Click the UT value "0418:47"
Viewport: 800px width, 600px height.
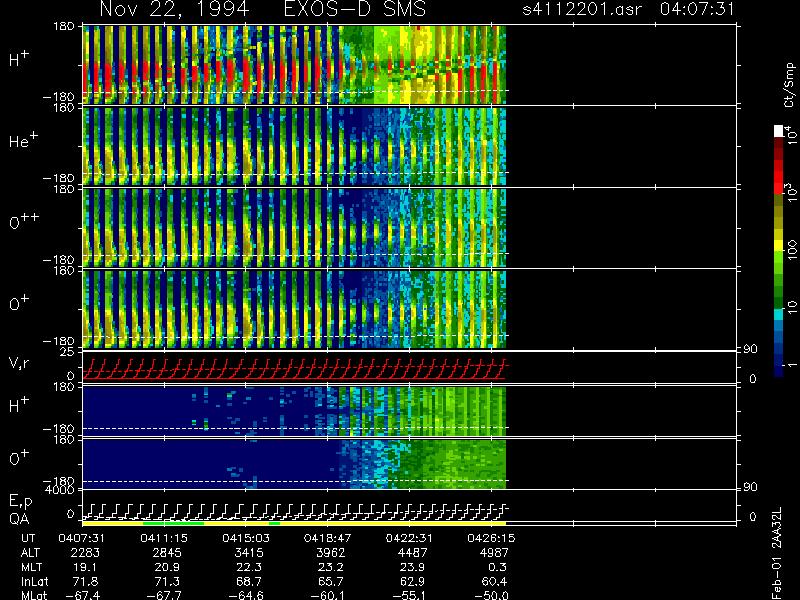point(327,538)
